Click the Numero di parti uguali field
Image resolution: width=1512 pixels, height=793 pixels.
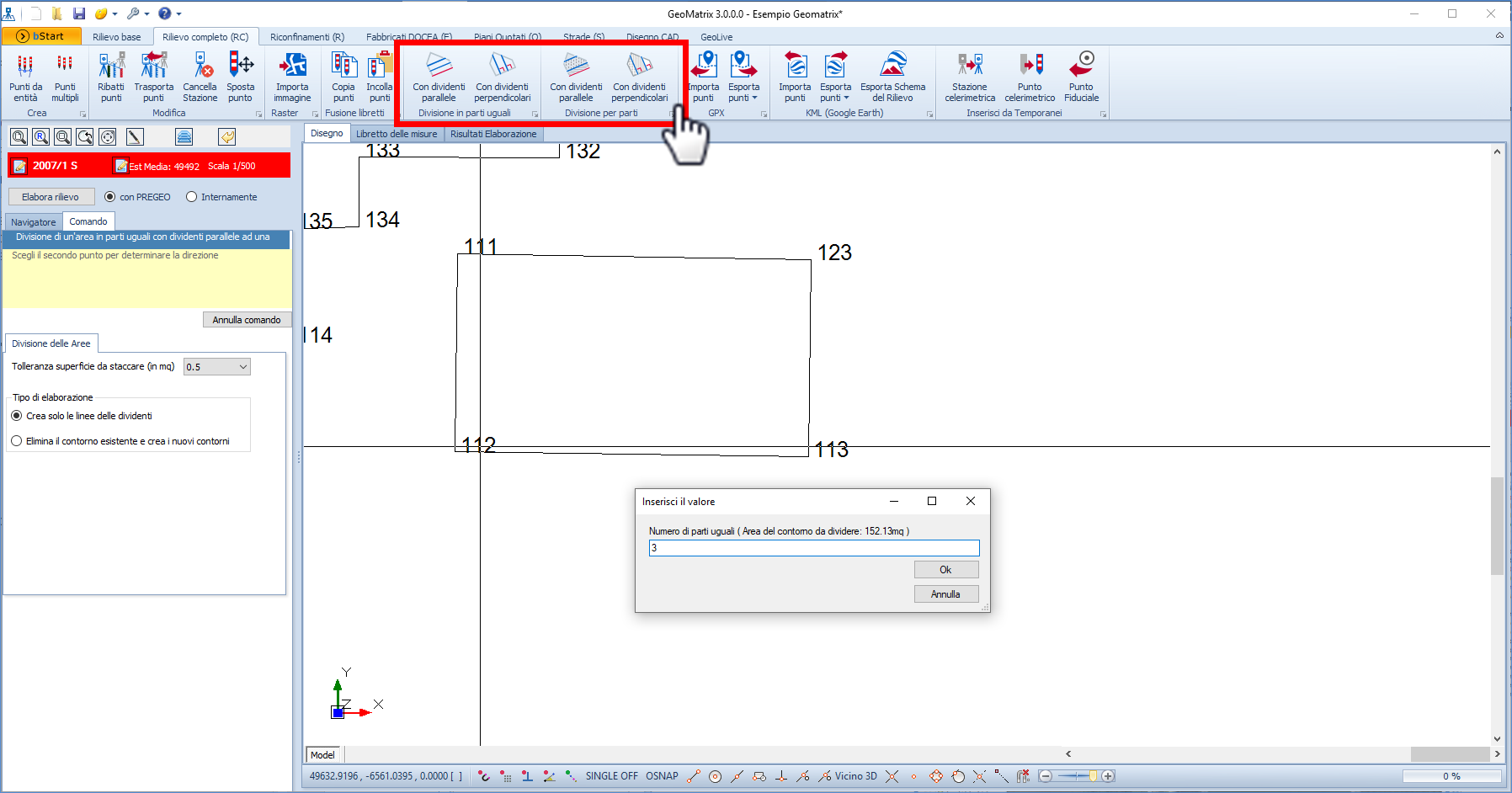(x=813, y=548)
